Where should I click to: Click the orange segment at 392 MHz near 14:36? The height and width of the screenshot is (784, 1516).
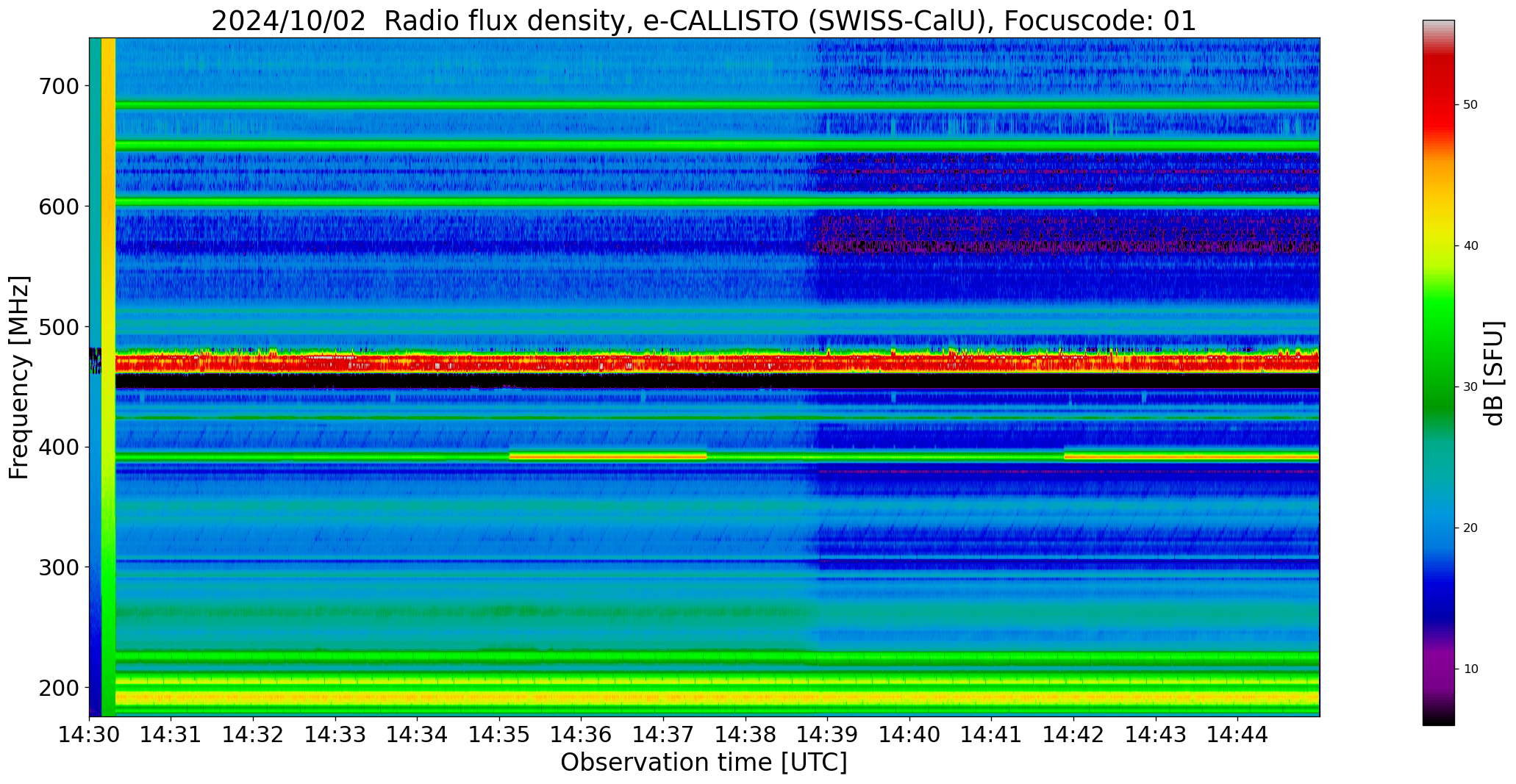tap(608, 456)
